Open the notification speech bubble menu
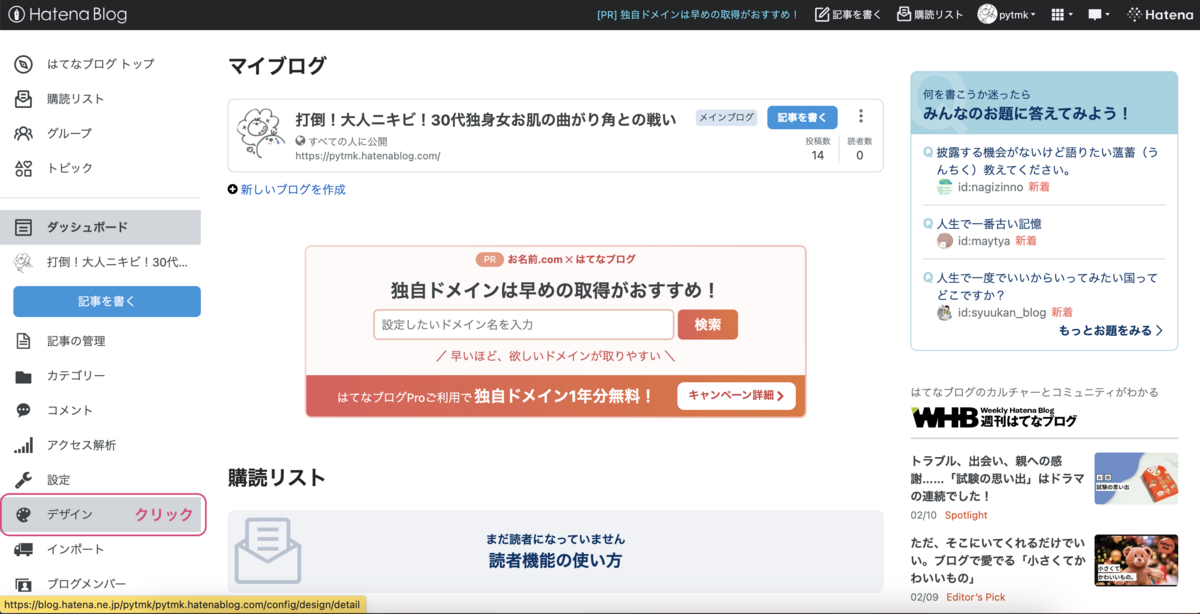Viewport: 1200px width, 614px height. coord(1100,14)
